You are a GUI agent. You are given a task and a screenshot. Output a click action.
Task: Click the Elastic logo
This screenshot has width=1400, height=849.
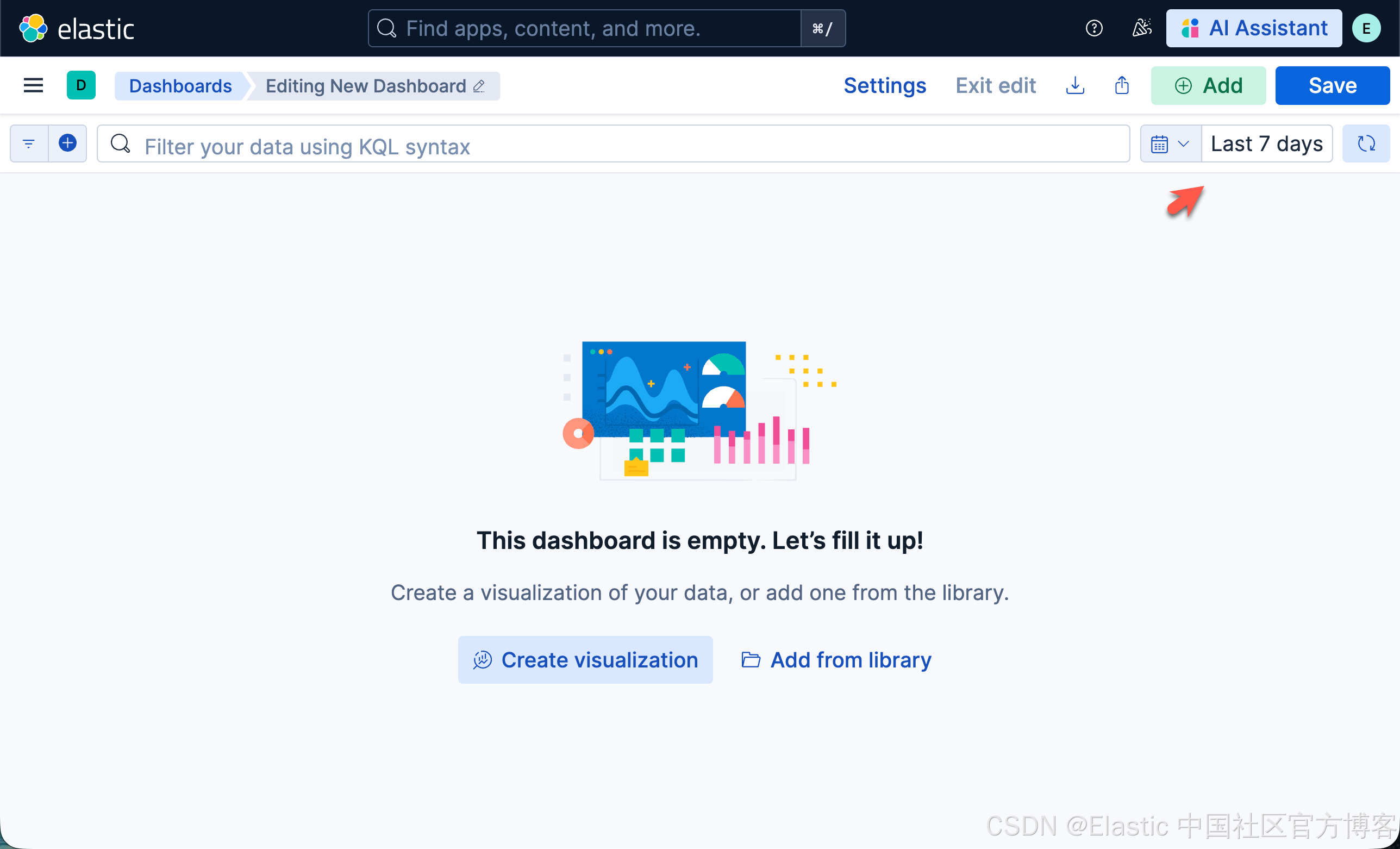click(x=77, y=28)
